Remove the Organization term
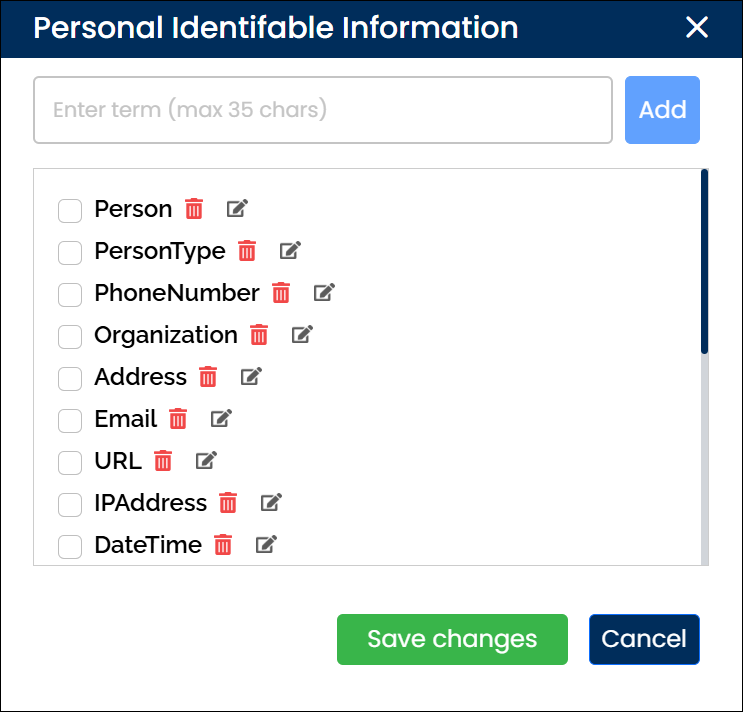This screenshot has height=712, width=743. click(259, 335)
